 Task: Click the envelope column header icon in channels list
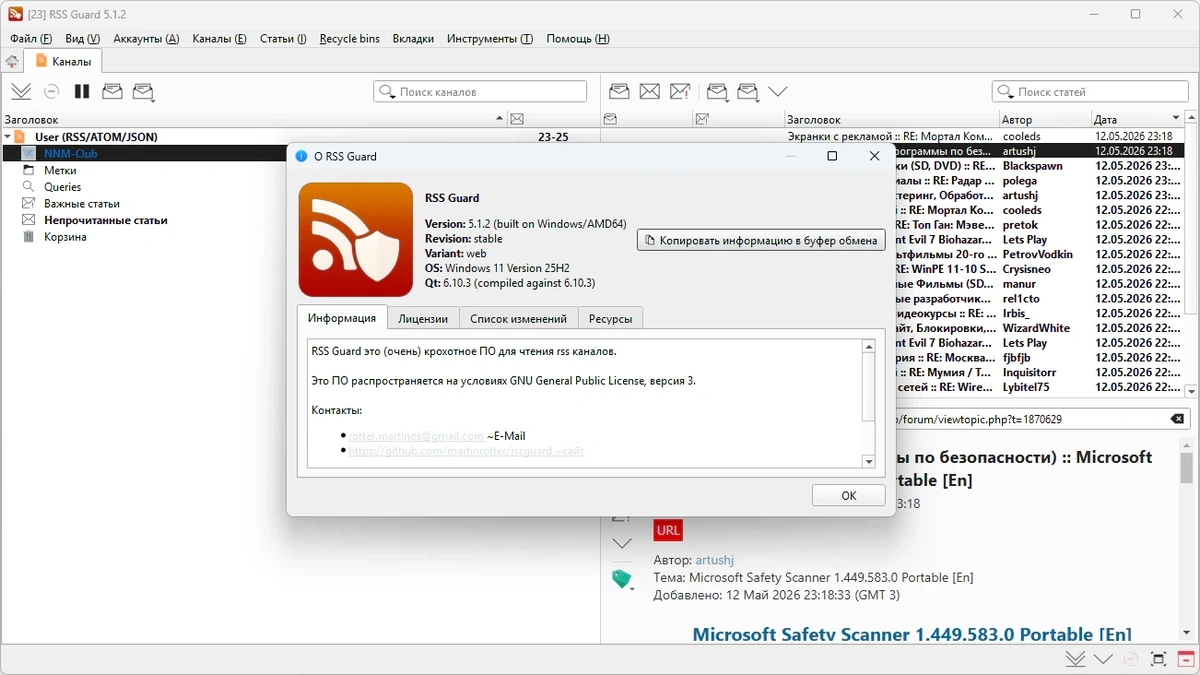[x=517, y=119]
